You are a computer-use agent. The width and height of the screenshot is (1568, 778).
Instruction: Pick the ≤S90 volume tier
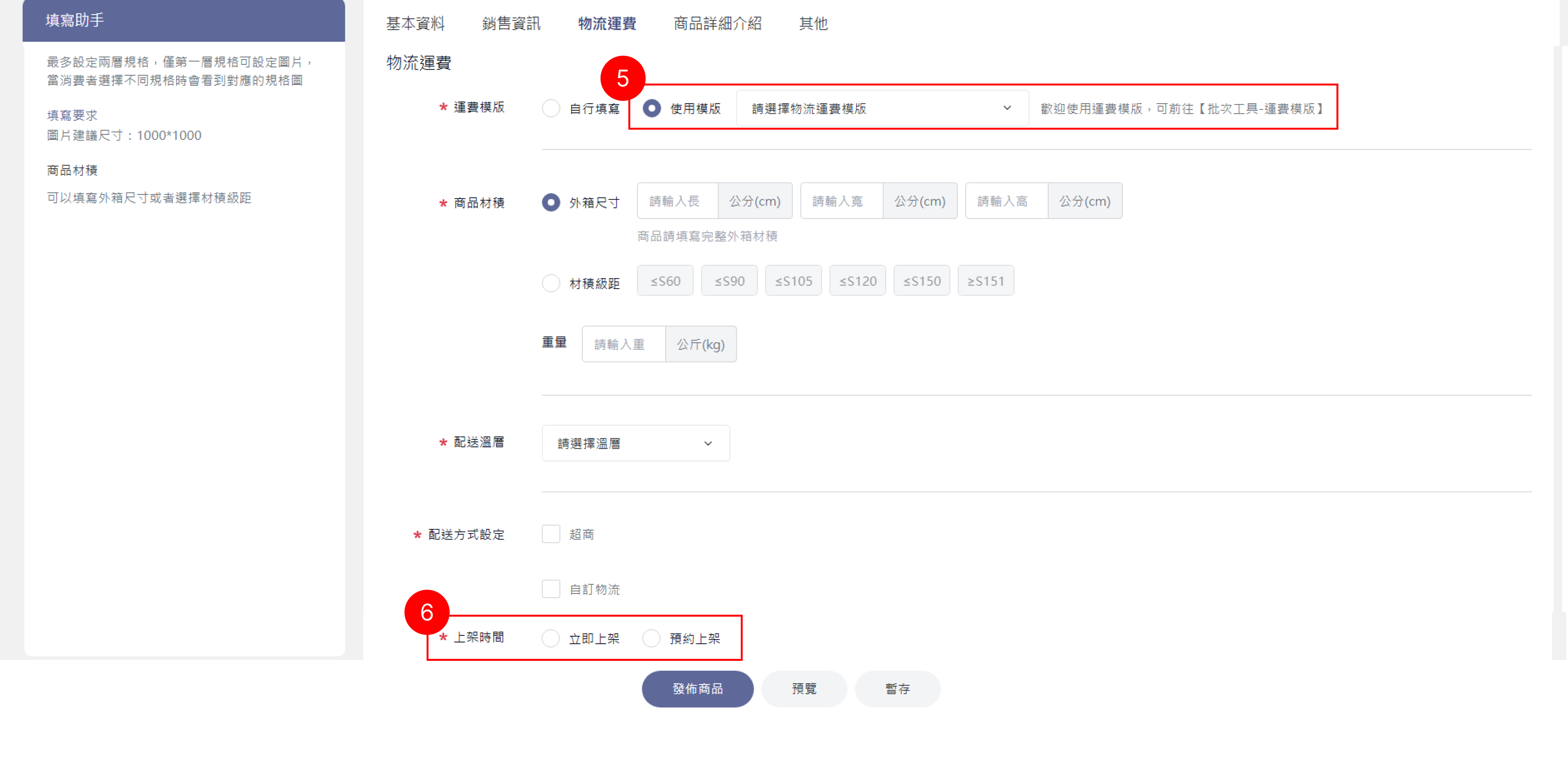[x=729, y=280]
